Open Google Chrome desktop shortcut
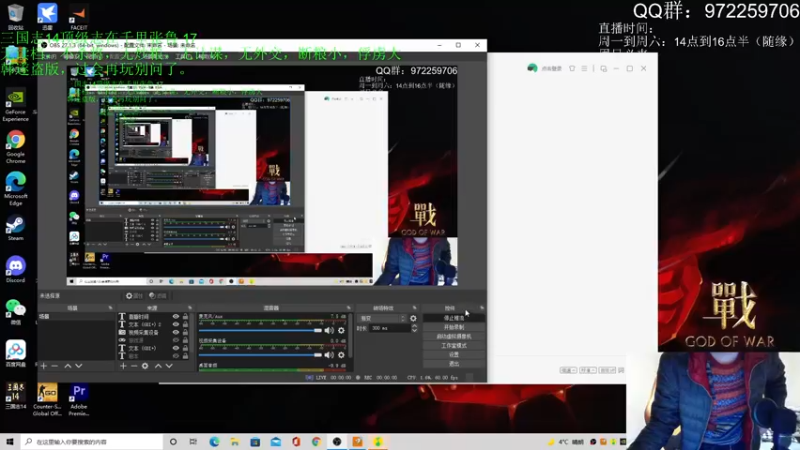This screenshot has width=800, height=450. coord(15,146)
